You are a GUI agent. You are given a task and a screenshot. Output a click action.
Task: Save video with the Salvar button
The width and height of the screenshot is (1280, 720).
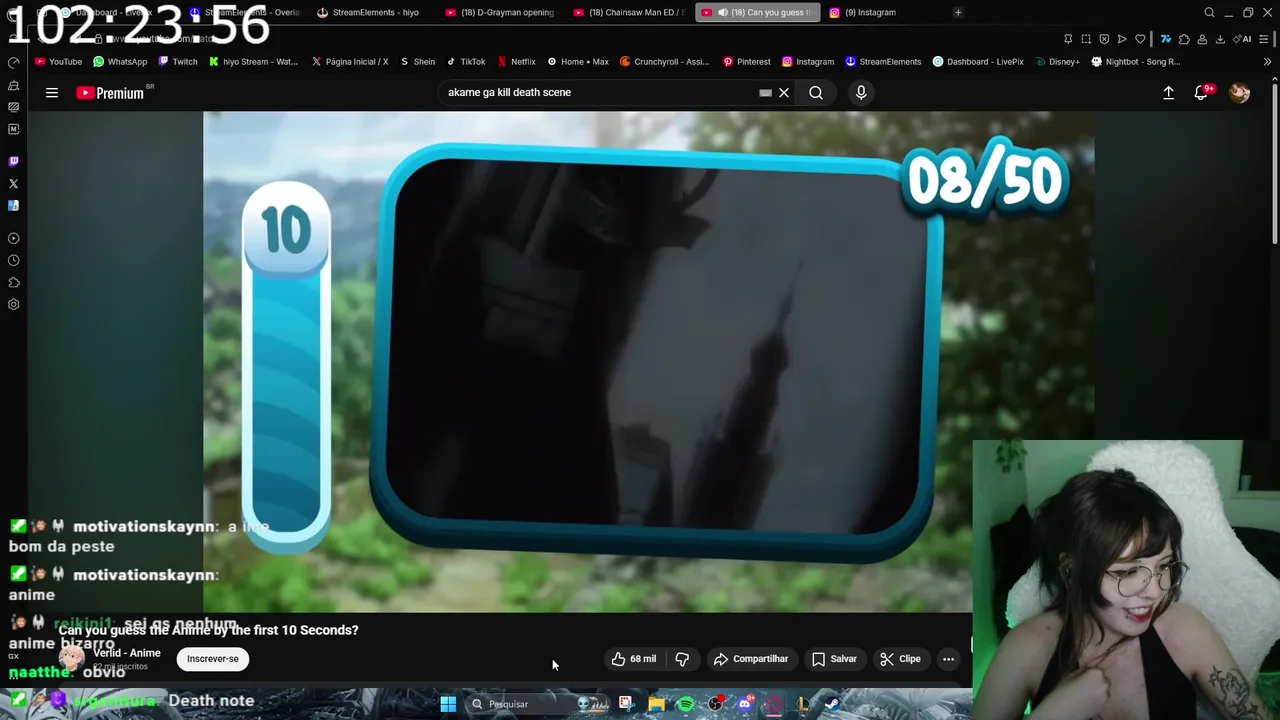coord(834,659)
